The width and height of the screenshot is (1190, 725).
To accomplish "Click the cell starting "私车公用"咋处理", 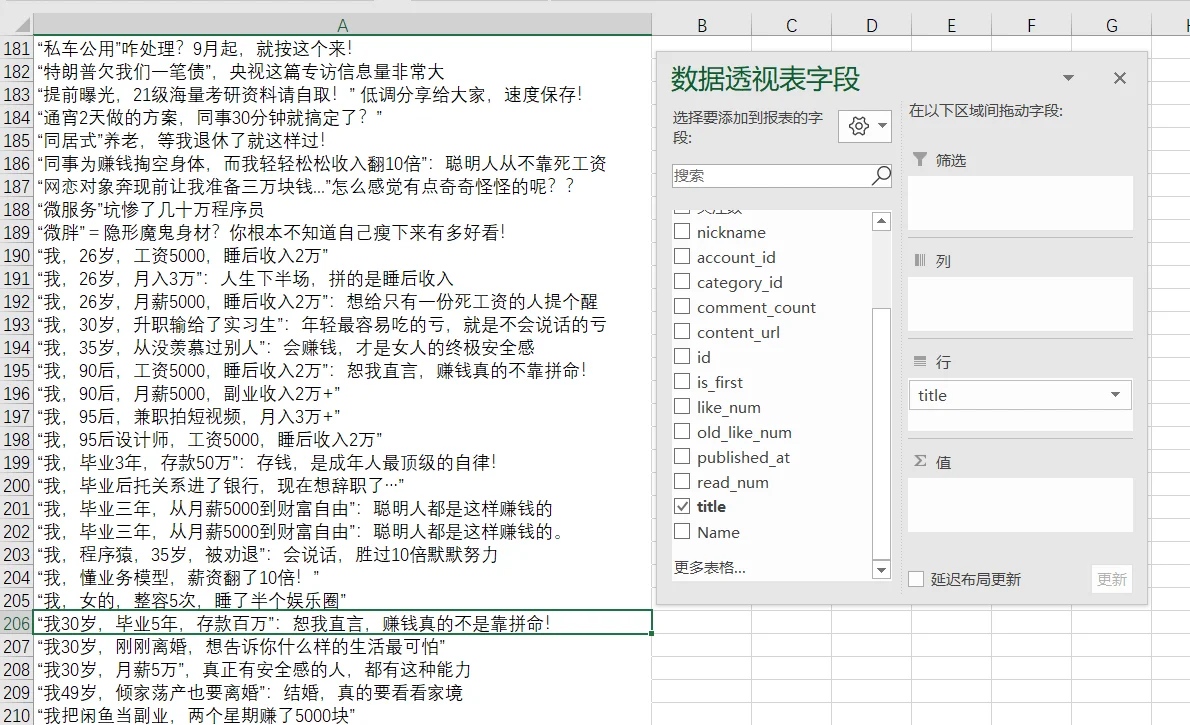I will 342,49.
